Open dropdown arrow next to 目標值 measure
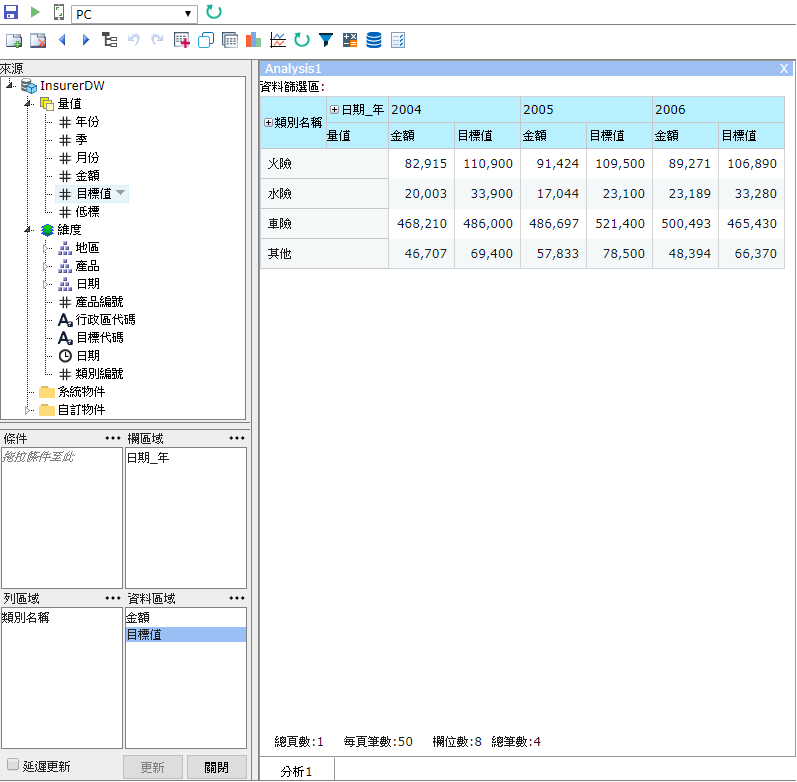 pos(121,193)
